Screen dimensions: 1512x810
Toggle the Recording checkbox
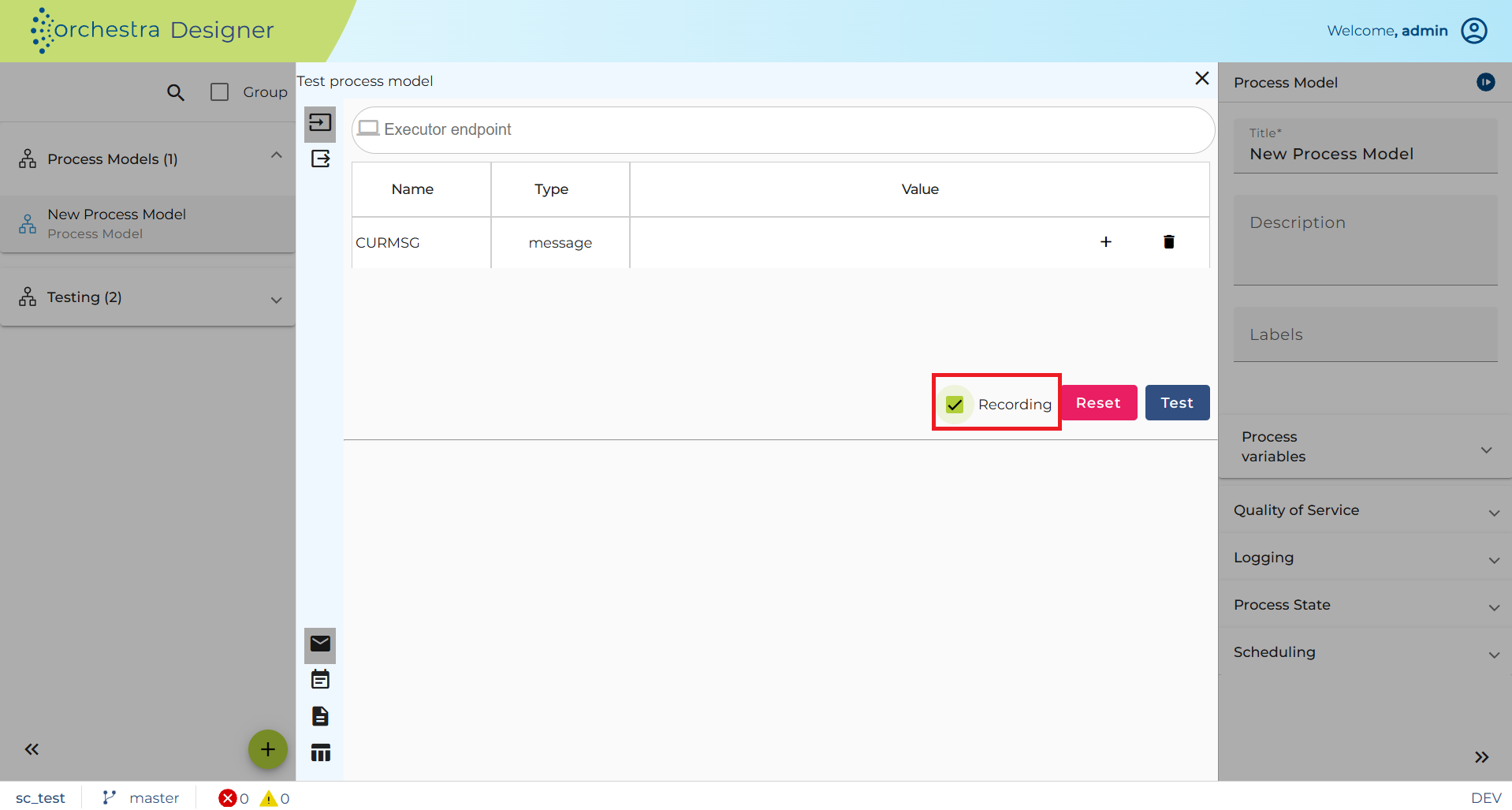pyautogui.click(x=955, y=405)
